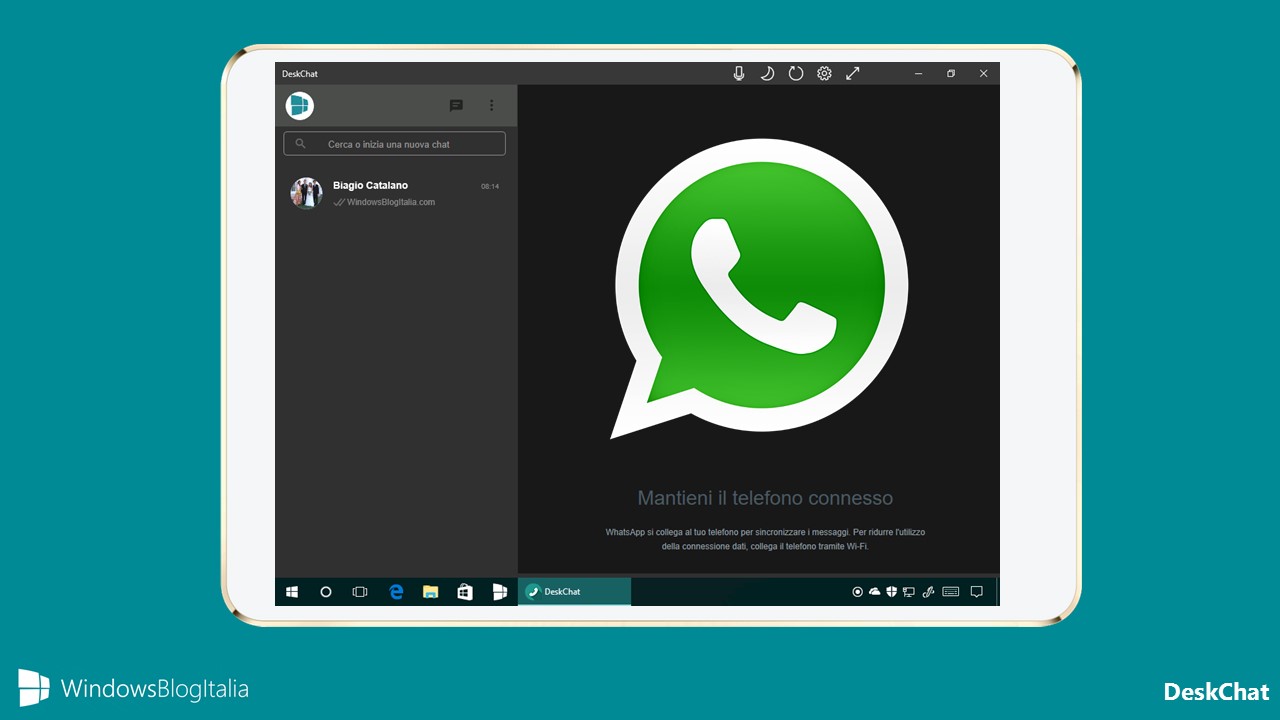This screenshot has width=1280, height=720.
Task: Focus the 'Cerca o inizia una nuova chat' field
Action: (x=394, y=144)
